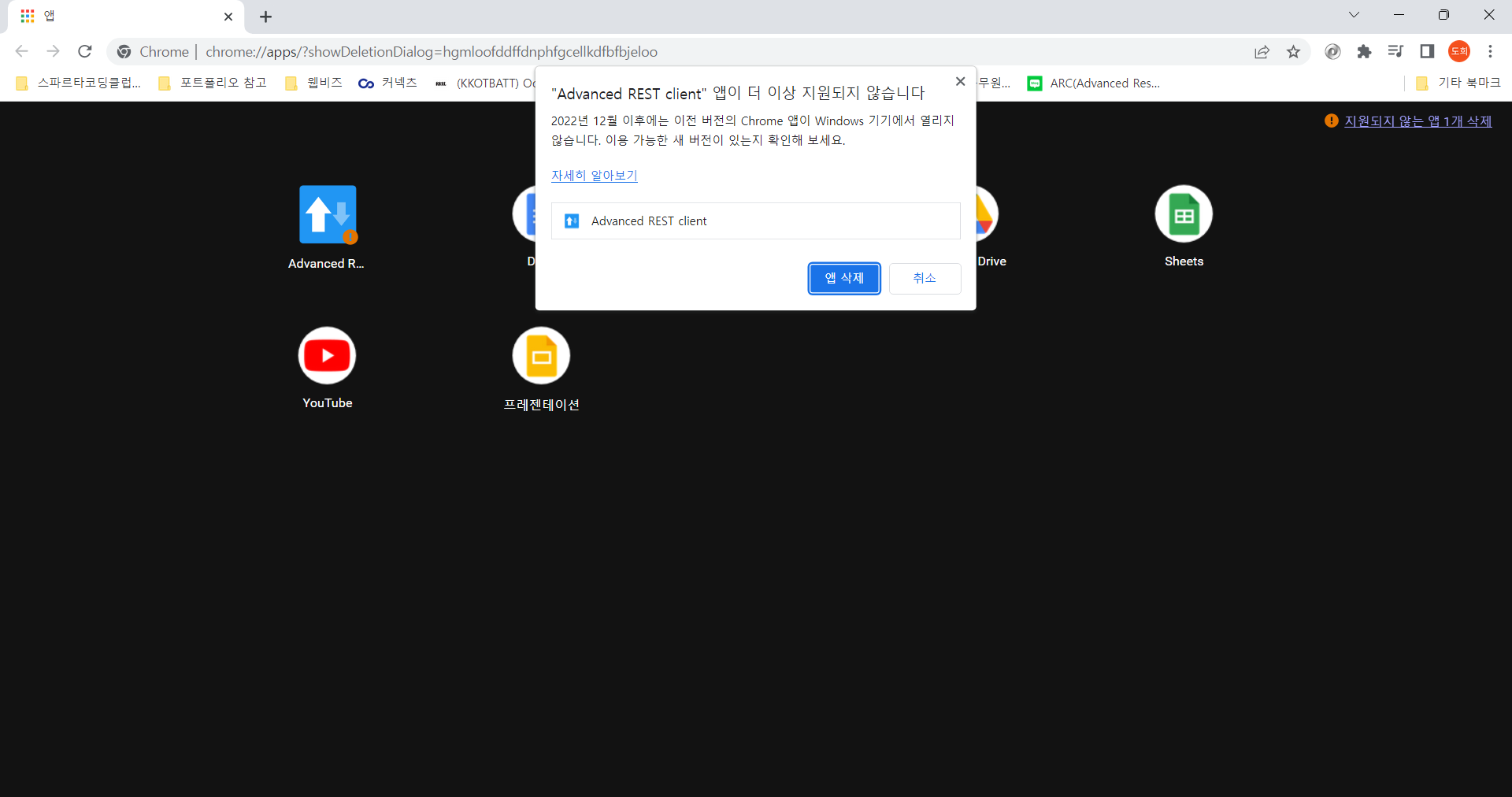Open the (KKOTBATT) bookmark
This screenshot has width=1512, height=797.
(484, 83)
